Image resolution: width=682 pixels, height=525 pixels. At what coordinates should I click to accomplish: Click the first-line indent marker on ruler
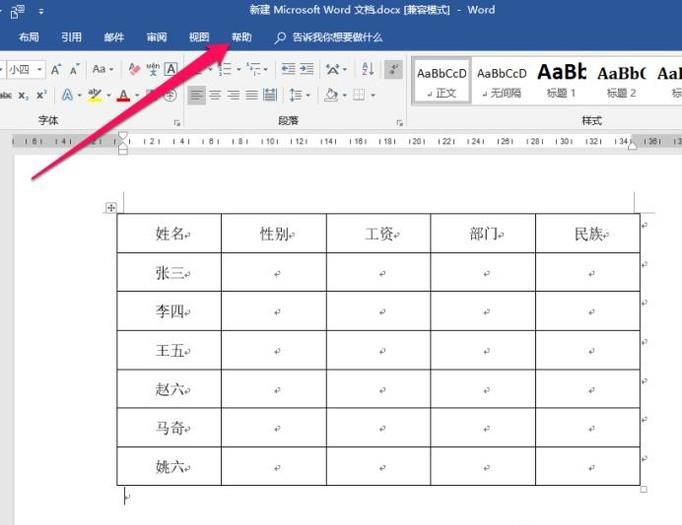pyautogui.click(x=123, y=136)
